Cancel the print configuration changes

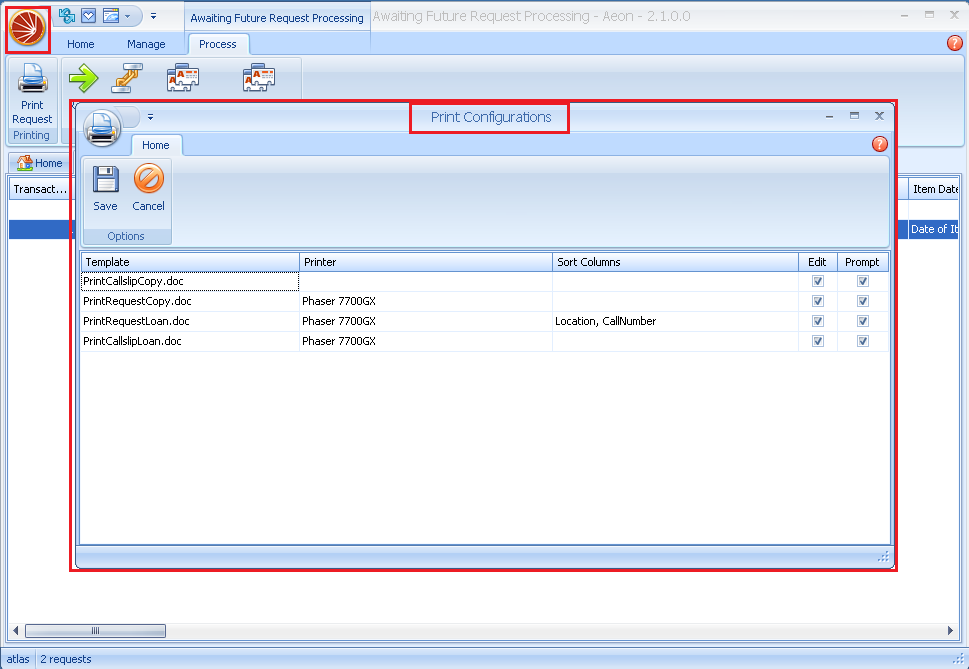[x=148, y=188]
